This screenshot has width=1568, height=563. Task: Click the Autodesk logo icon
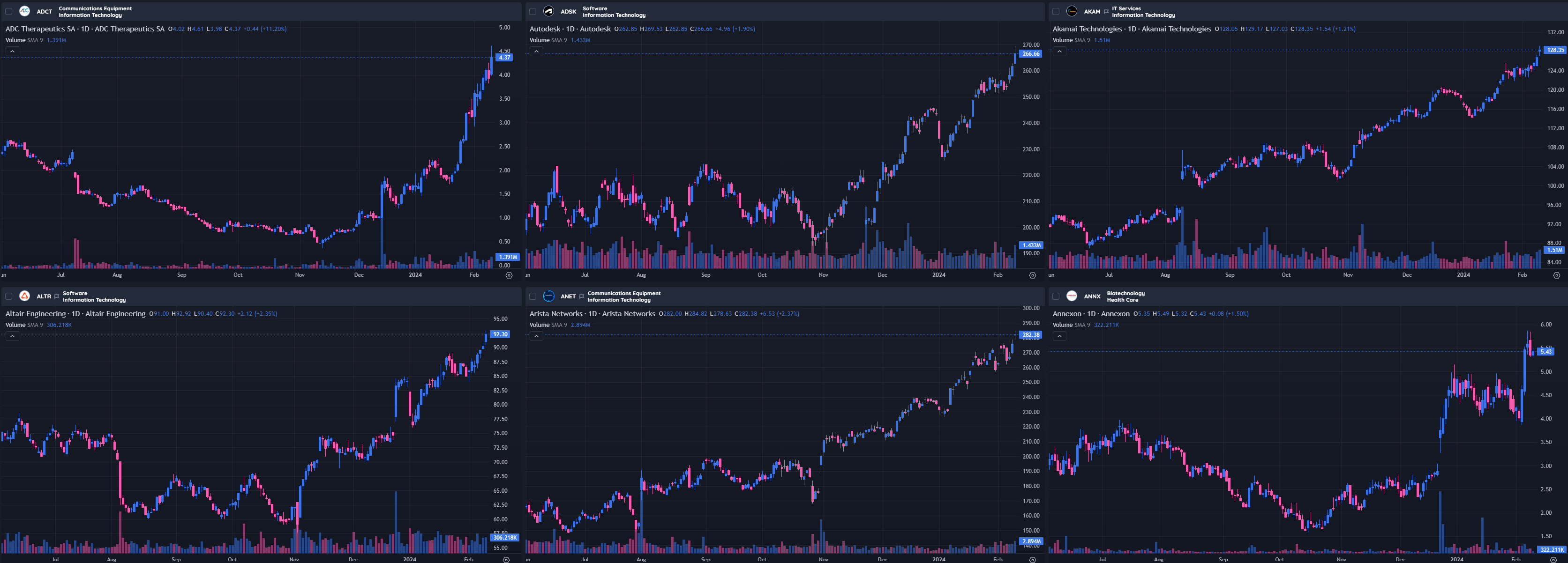(x=548, y=11)
